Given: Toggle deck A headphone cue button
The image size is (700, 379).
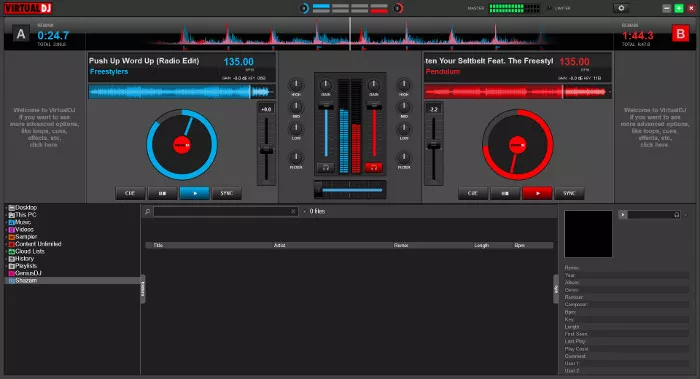Looking at the screenshot, I should (325, 167).
